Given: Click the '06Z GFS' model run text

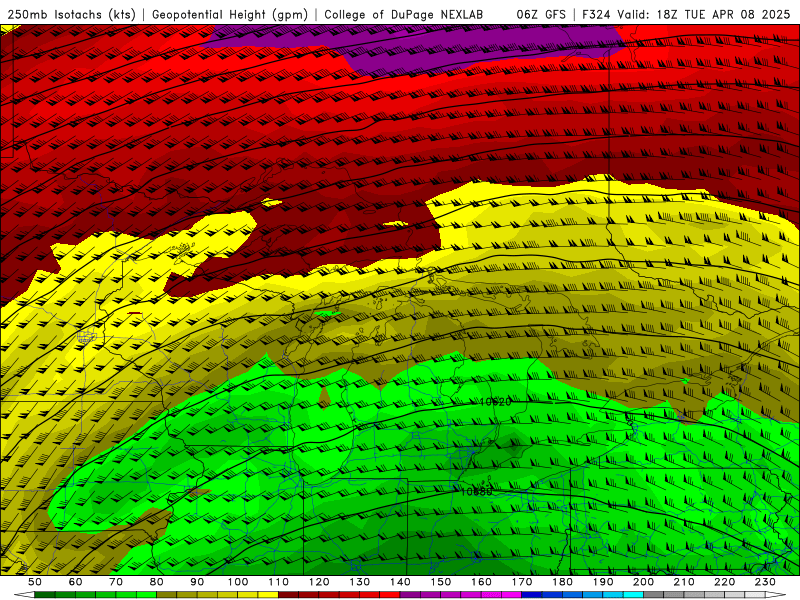Looking at the screenshot, I should click(x=541, y=14).
